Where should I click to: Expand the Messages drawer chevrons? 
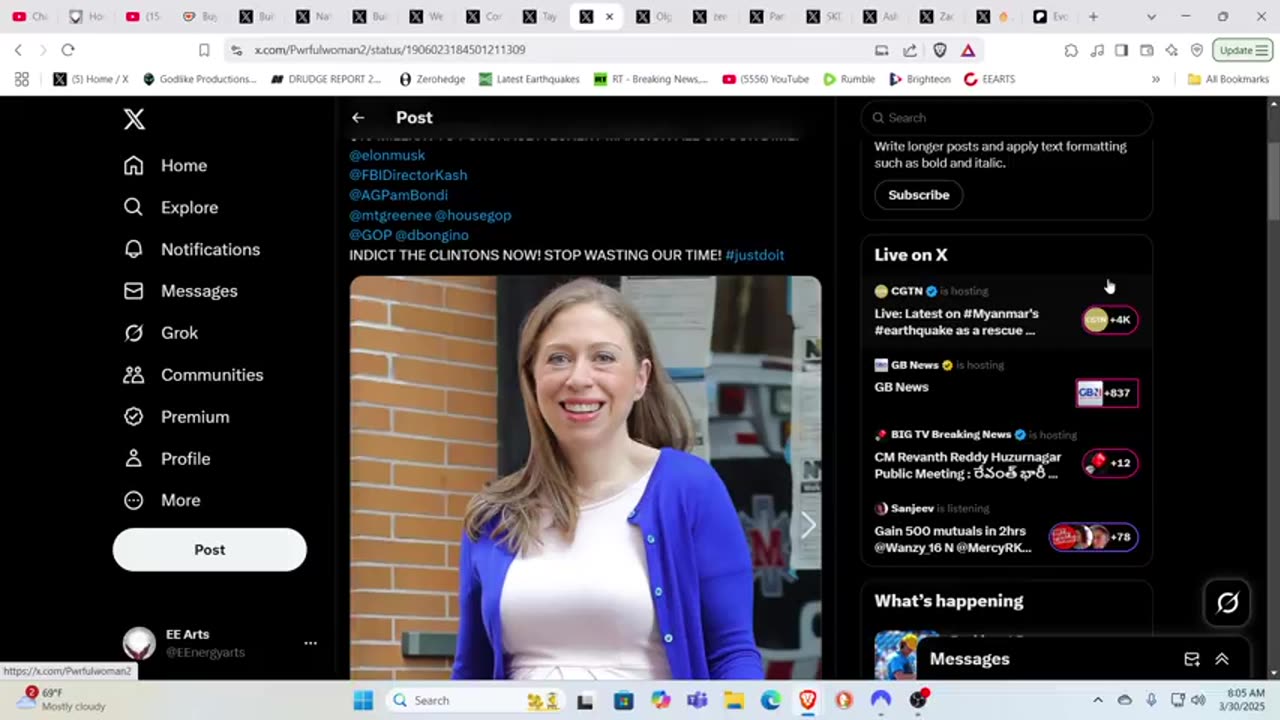(1221, 659)
